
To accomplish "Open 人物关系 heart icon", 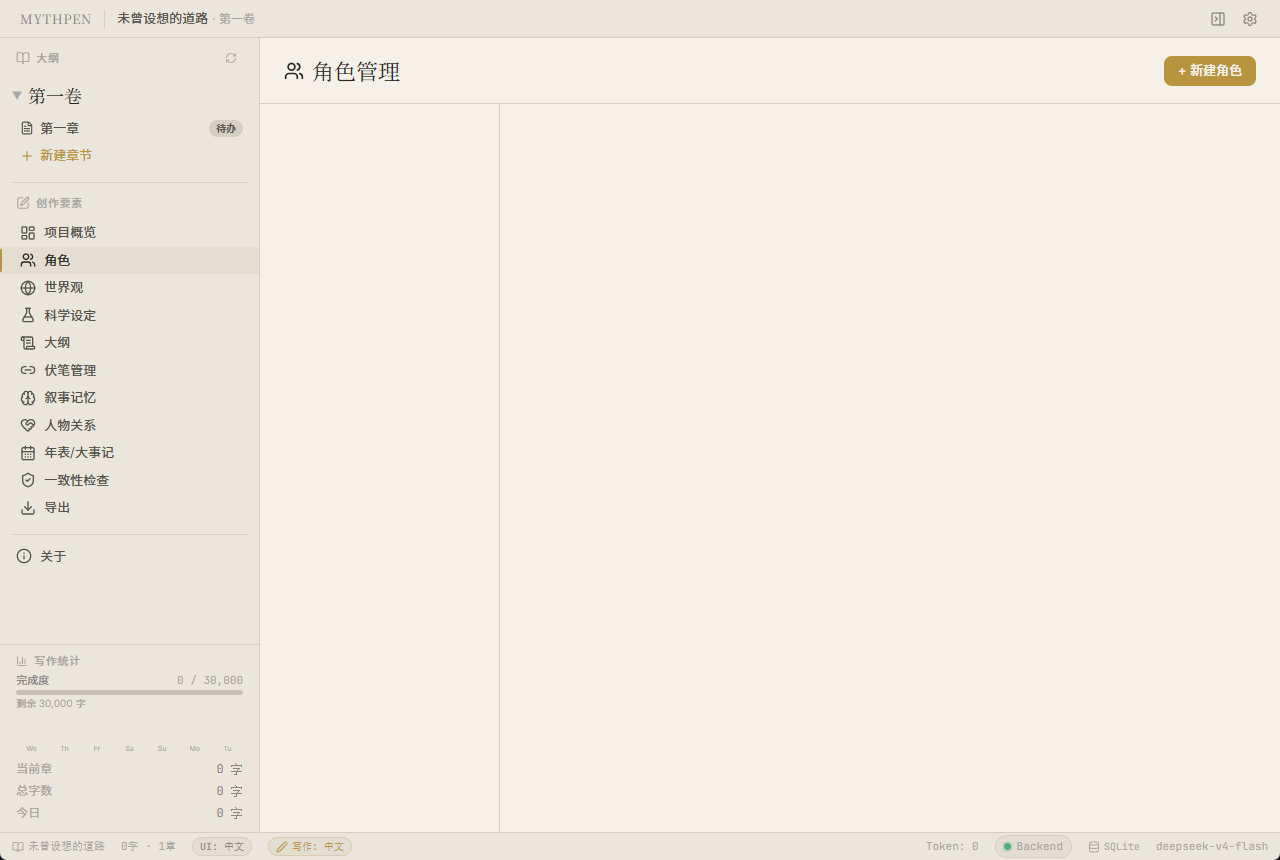I will [x=28, y=425].
